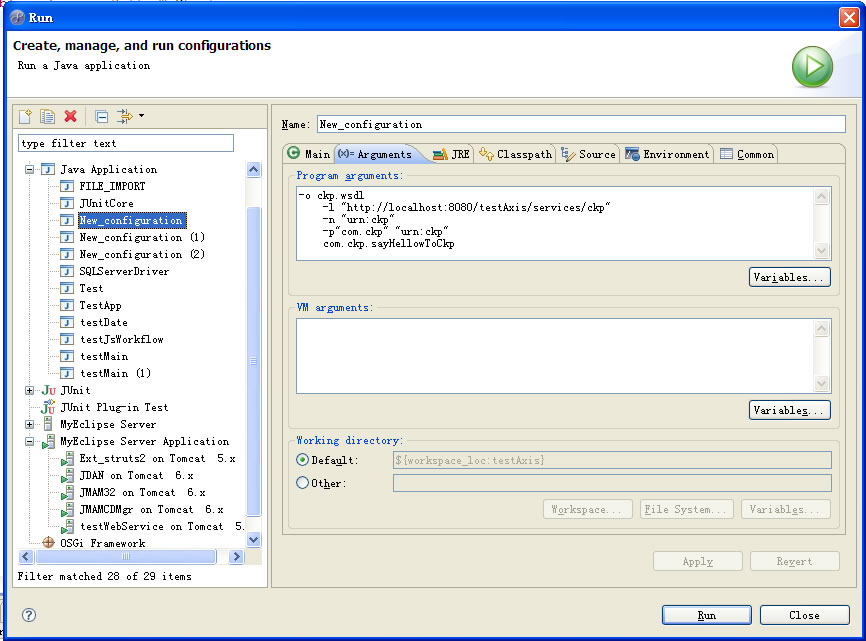Click the Close button at bottom
The image size is (866, 641).
[x=804, y=615]
